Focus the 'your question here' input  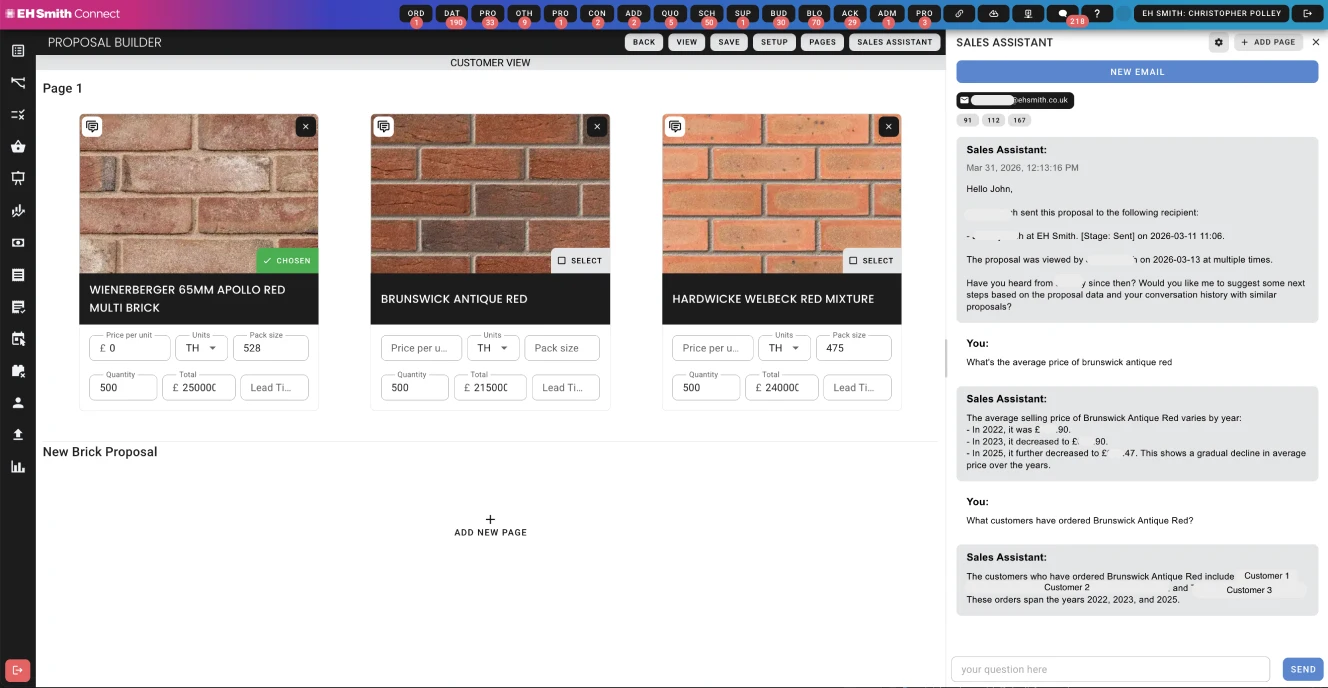pos(1110,669)
